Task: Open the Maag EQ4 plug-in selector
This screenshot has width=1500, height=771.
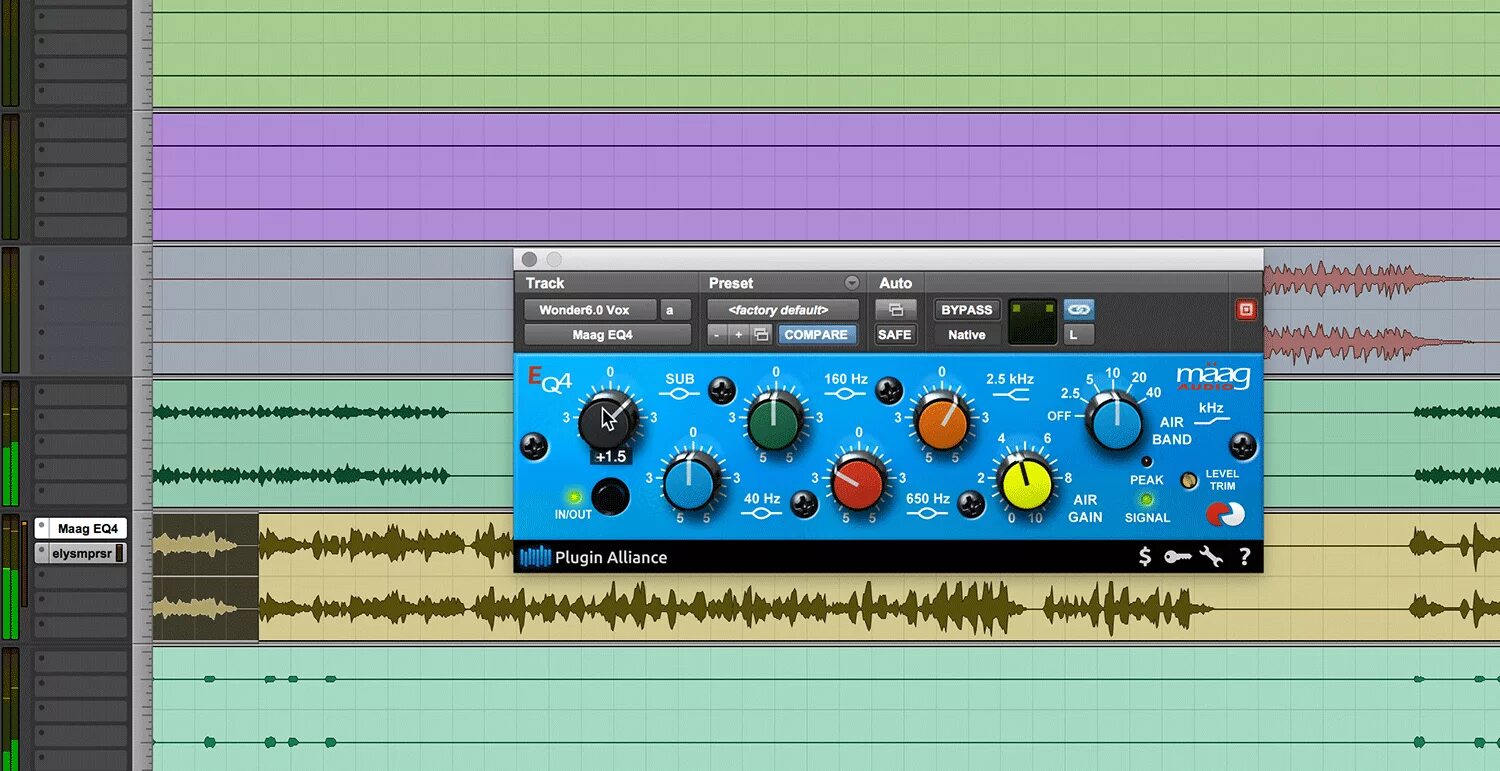Action: pos(607,335)
